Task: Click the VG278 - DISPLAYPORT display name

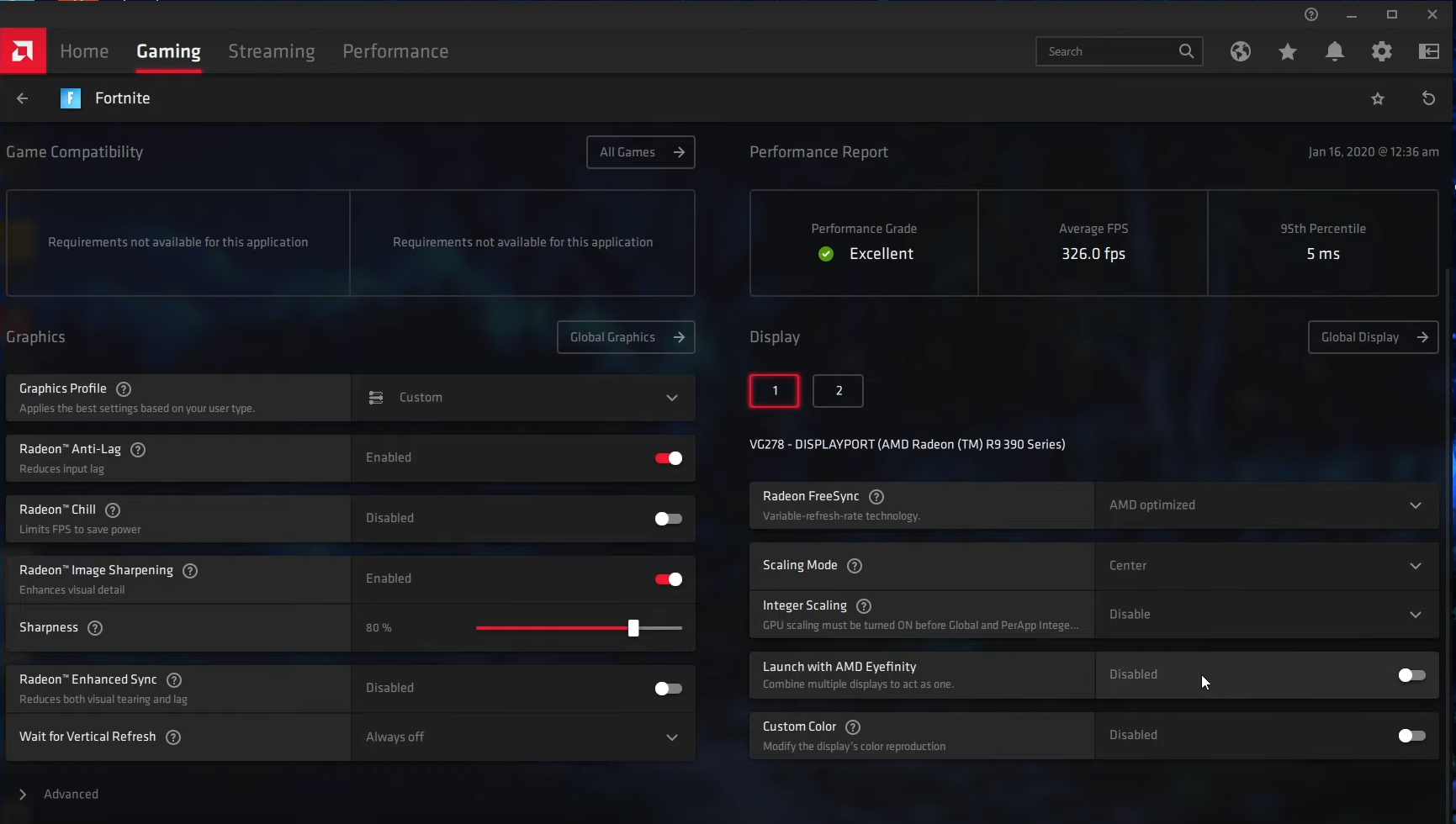Action: [x=907, y=445]
